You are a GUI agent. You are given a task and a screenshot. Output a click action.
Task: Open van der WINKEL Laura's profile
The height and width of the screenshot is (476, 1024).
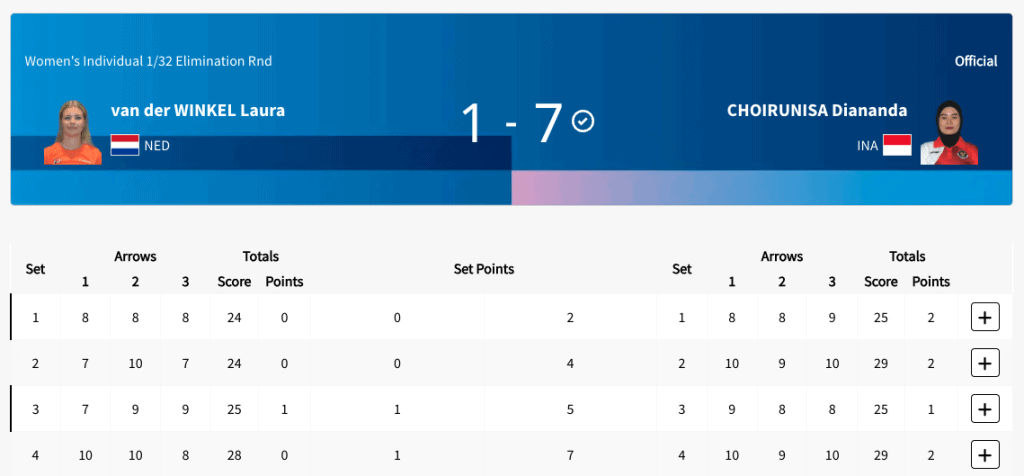click(199, 110)
